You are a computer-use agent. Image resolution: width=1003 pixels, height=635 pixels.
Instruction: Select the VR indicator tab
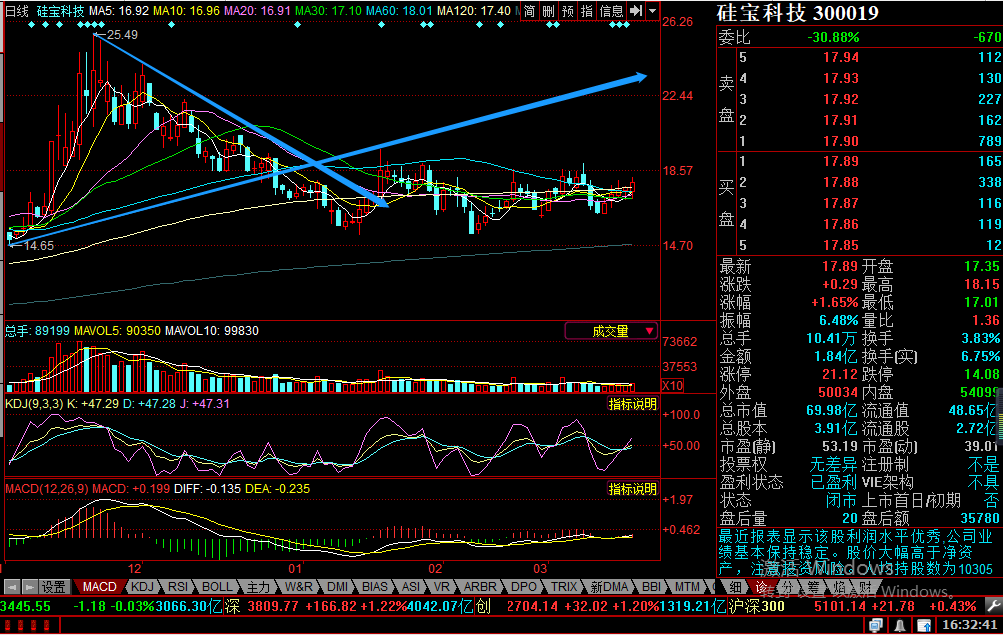tap(441, 586)
